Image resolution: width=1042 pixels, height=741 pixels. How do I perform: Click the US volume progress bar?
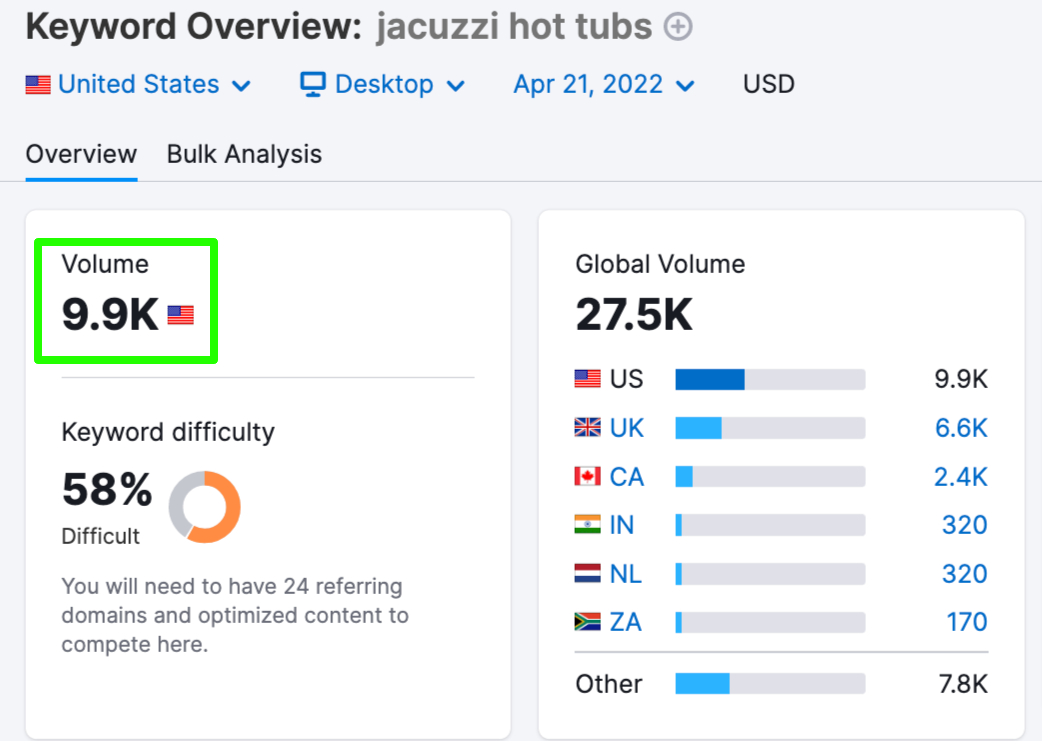tap(770, 379)
